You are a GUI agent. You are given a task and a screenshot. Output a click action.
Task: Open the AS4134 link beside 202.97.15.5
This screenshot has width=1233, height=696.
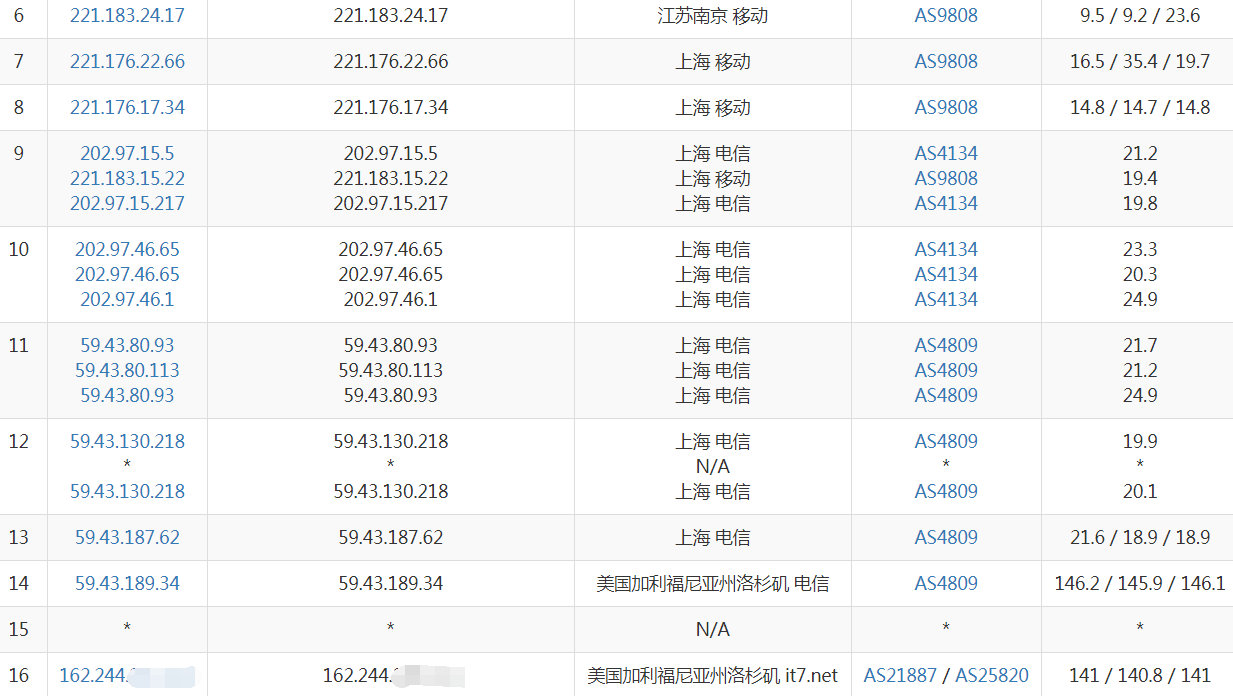946,153
